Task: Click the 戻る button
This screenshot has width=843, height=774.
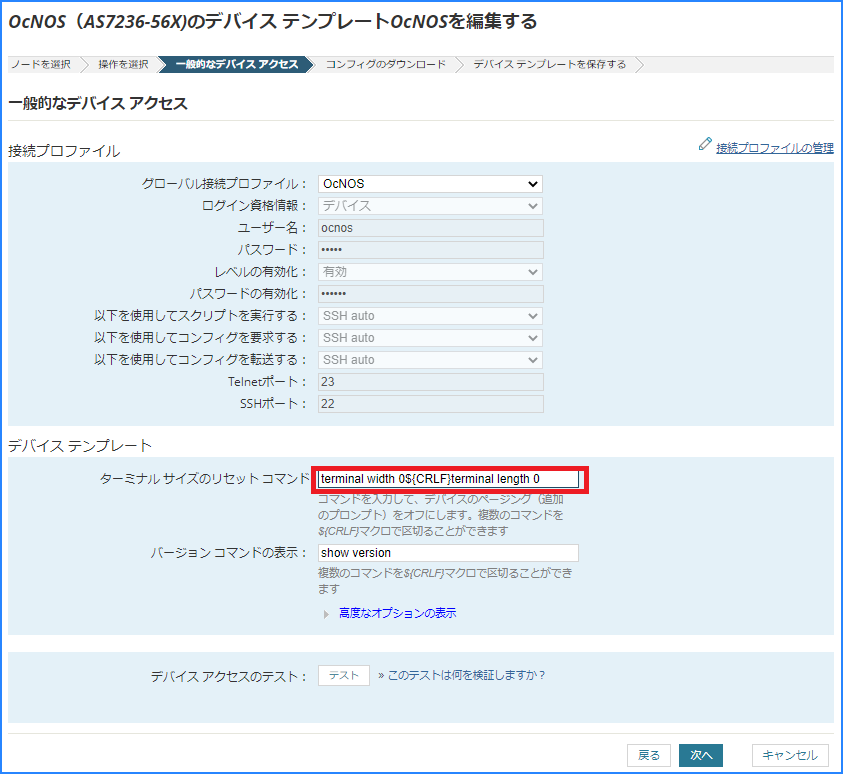Action: click(x=649, y=755)
